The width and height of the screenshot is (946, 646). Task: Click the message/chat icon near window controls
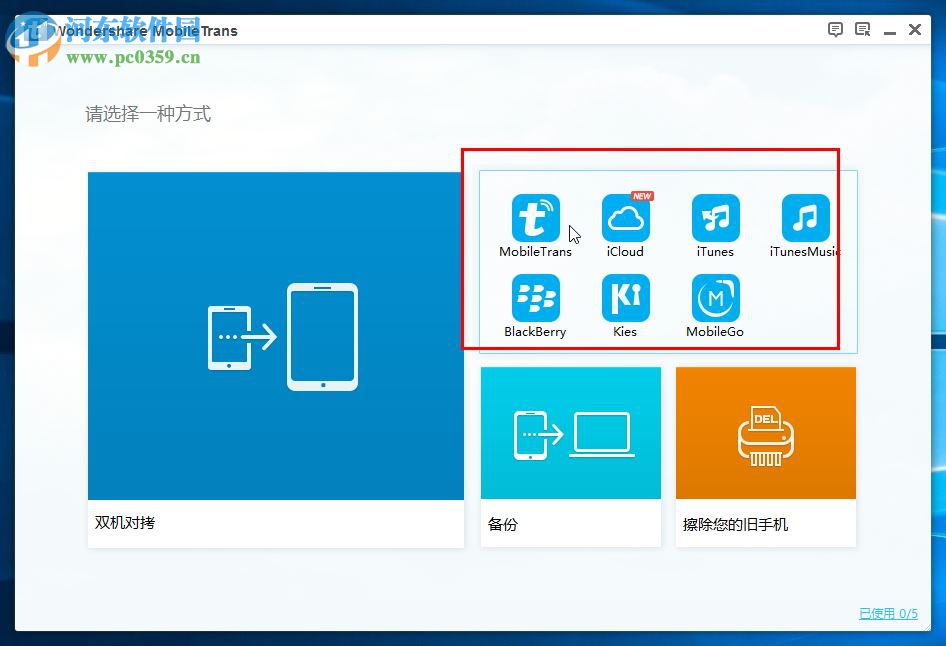coord(861,29)
